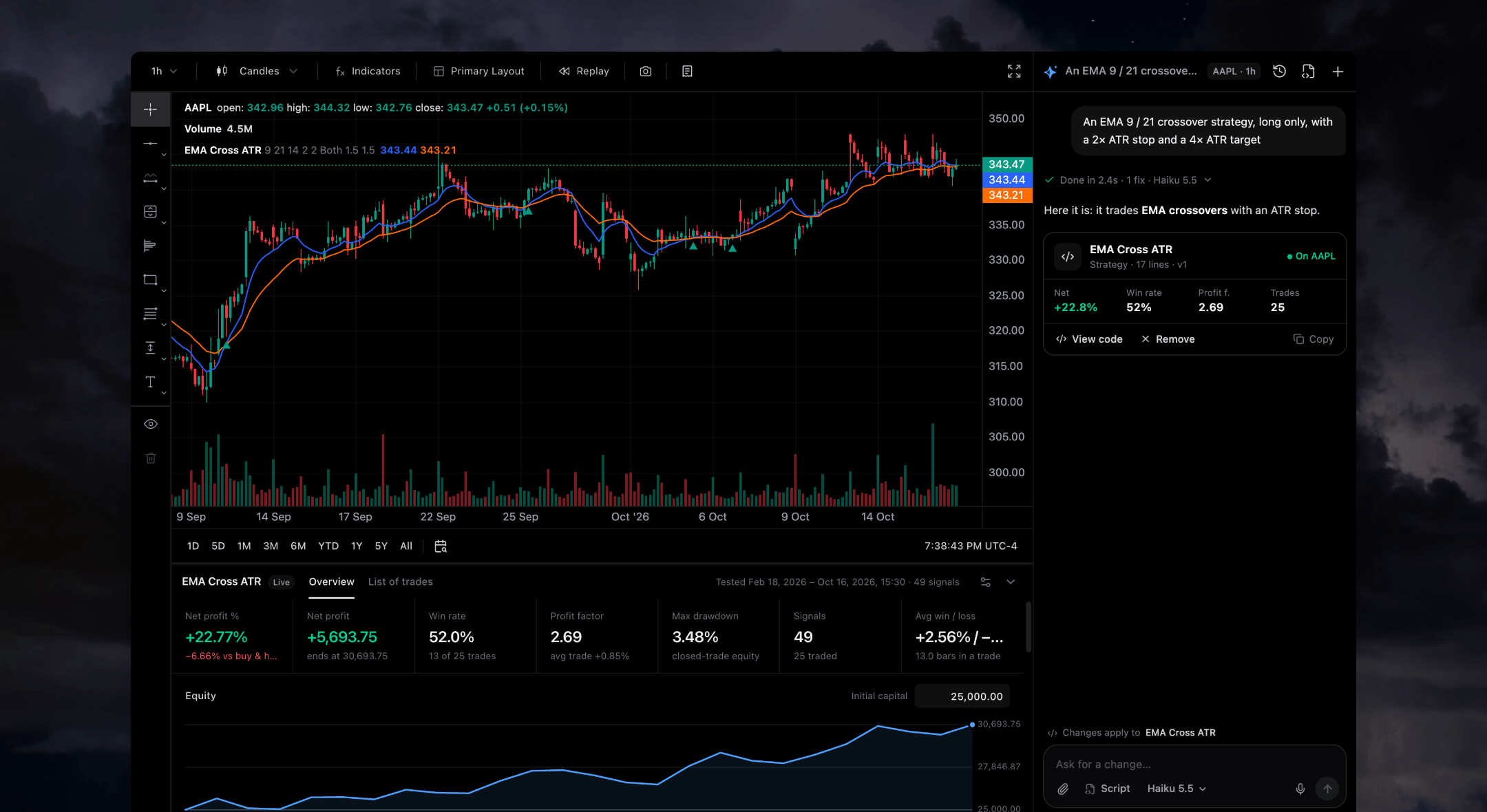
Task: Open the 1h timeframe dropdown
Action: click(x=164, y=72)
